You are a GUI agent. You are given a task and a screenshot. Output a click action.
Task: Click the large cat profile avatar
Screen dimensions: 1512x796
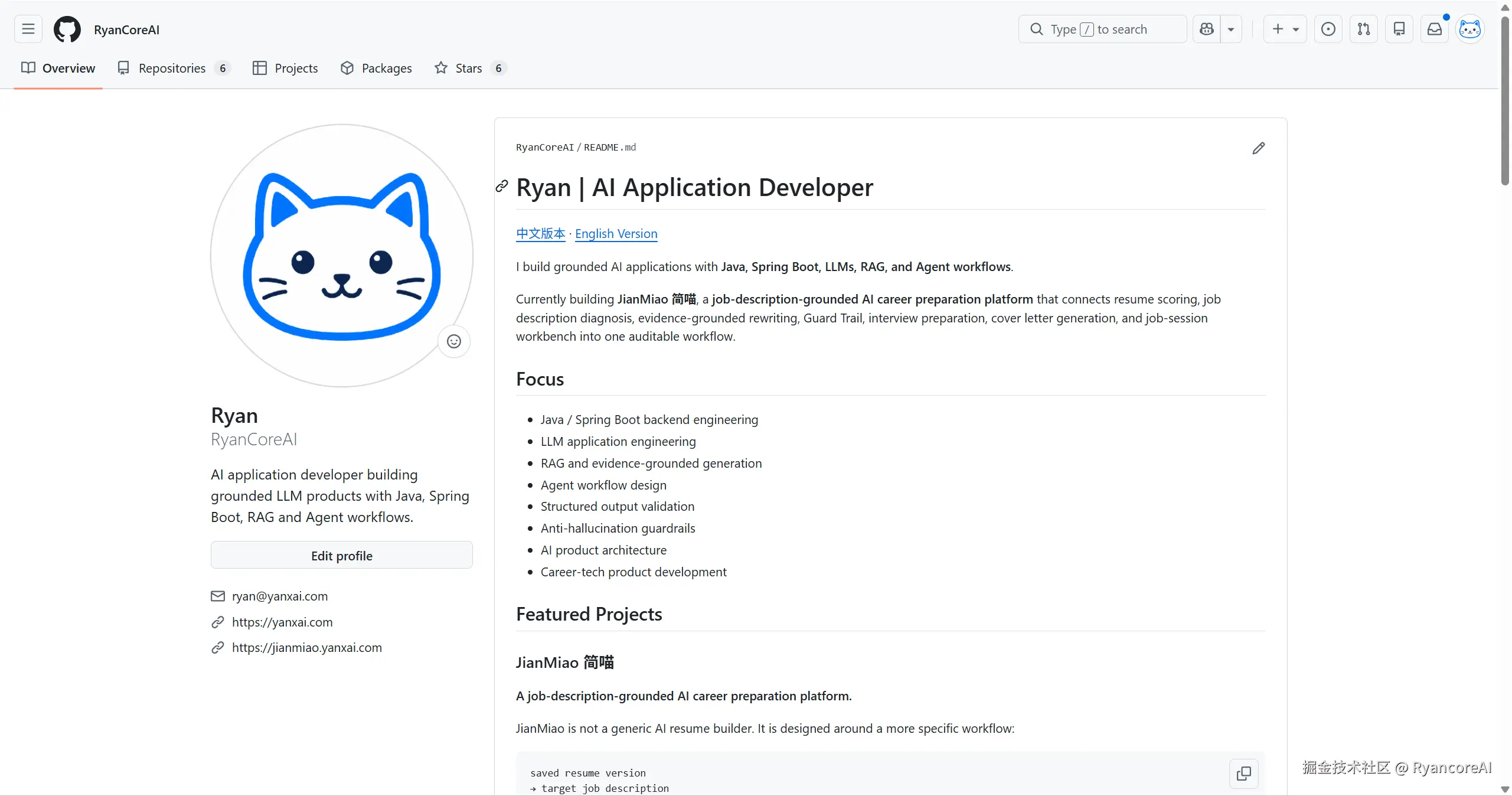pos(342,255)
